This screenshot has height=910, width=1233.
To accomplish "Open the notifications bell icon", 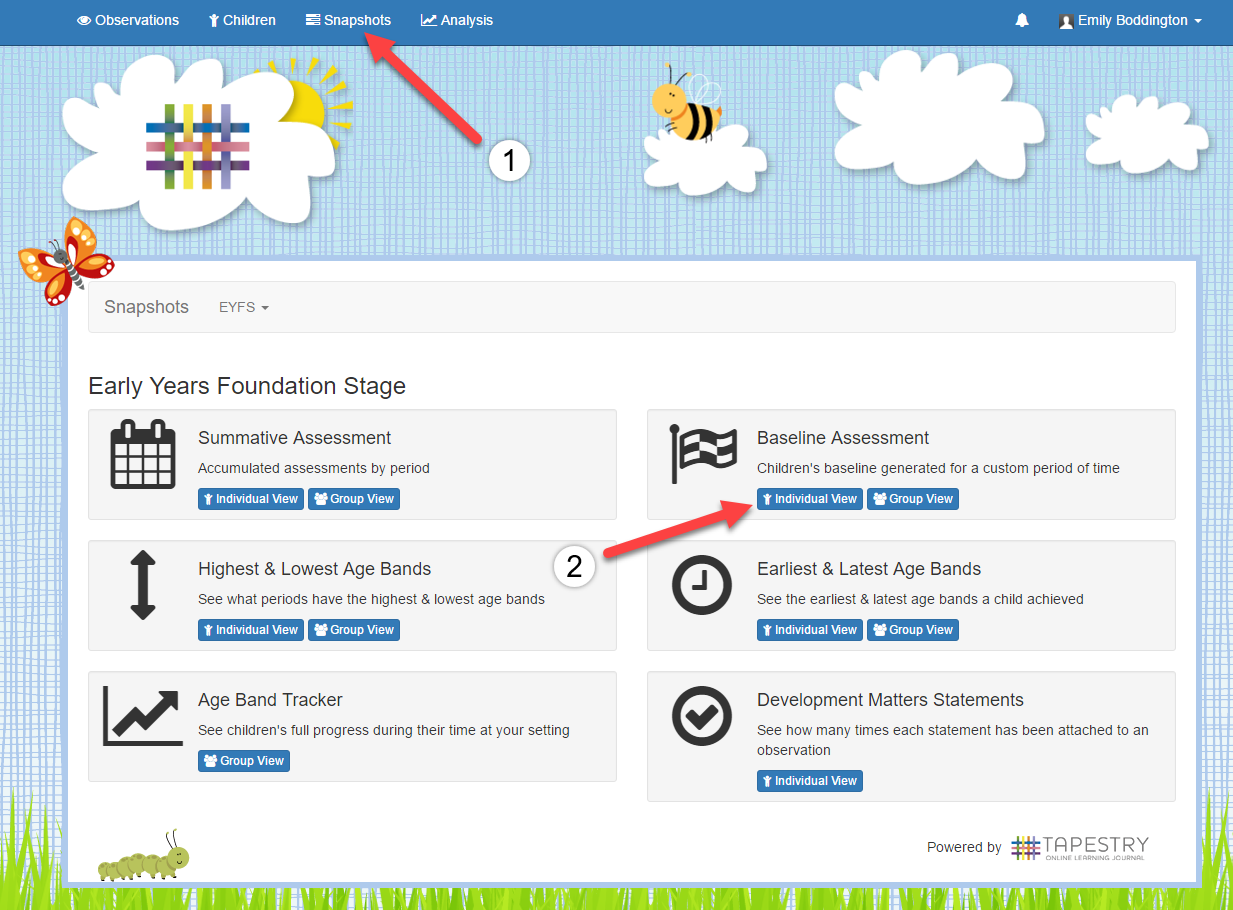I will point(1022,21).
